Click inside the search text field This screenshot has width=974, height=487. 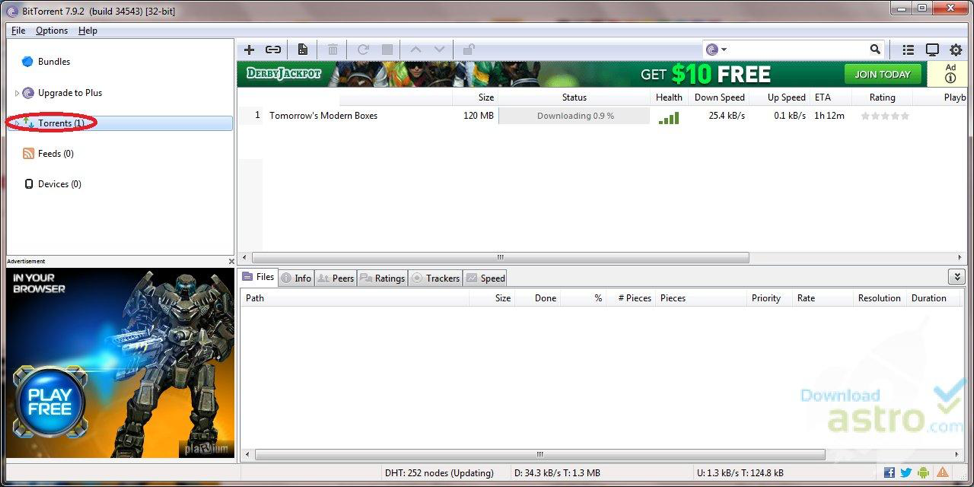[798, 50]
